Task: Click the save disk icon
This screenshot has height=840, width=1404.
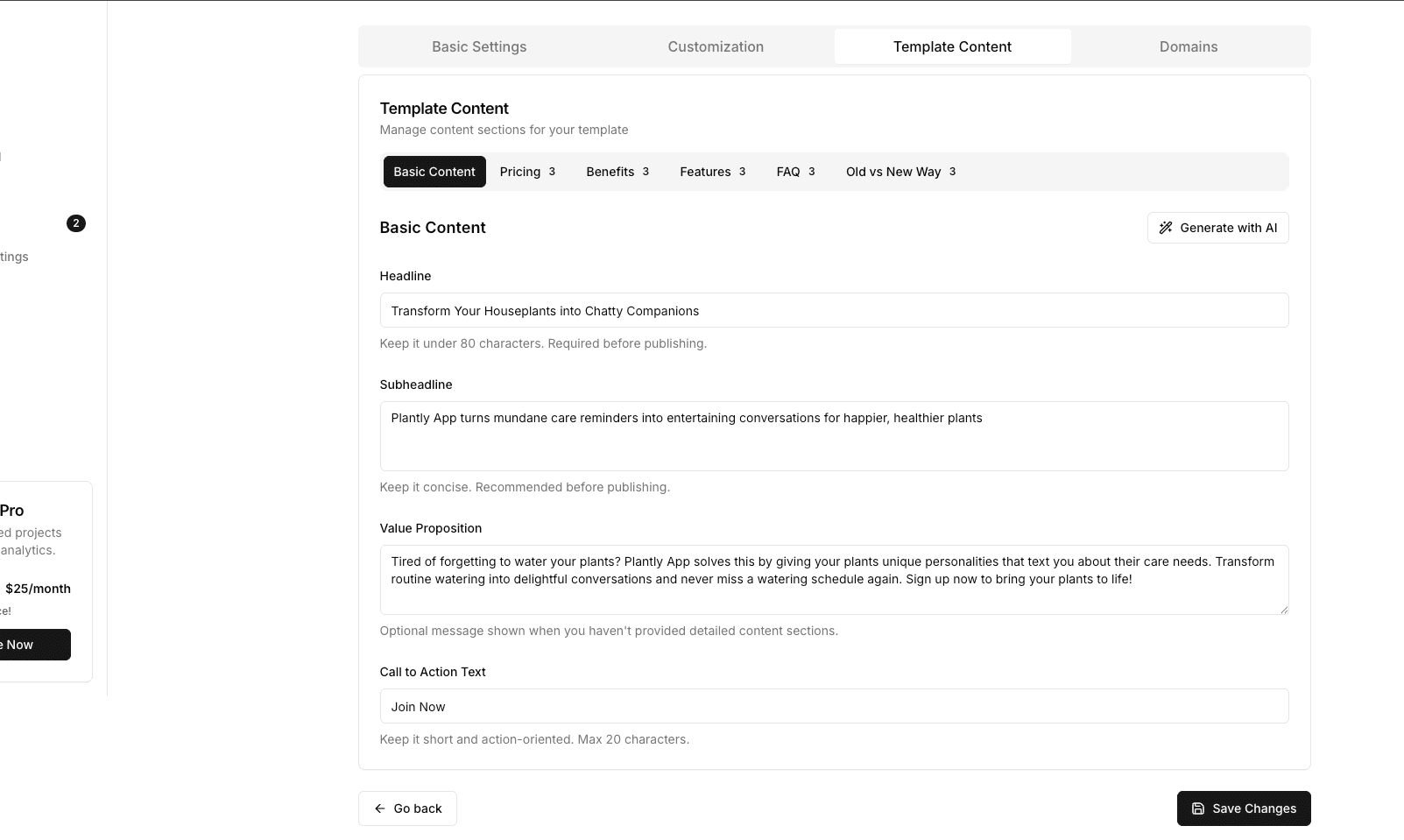Action: point(1197,808)
